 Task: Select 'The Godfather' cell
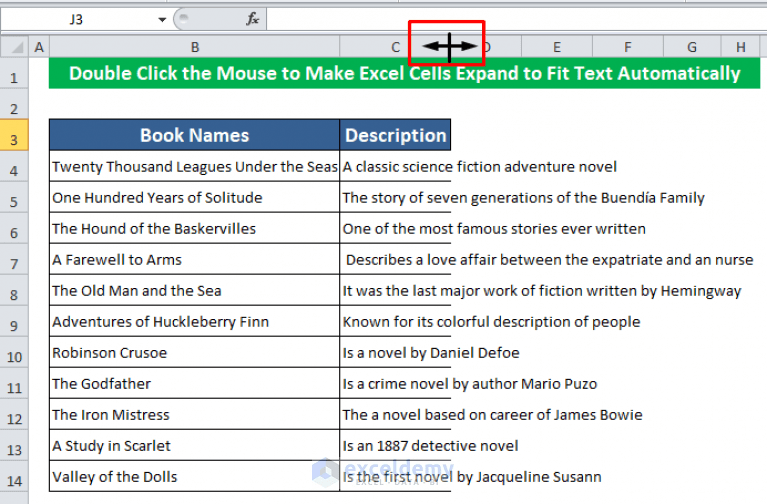[x=195, y=383]
